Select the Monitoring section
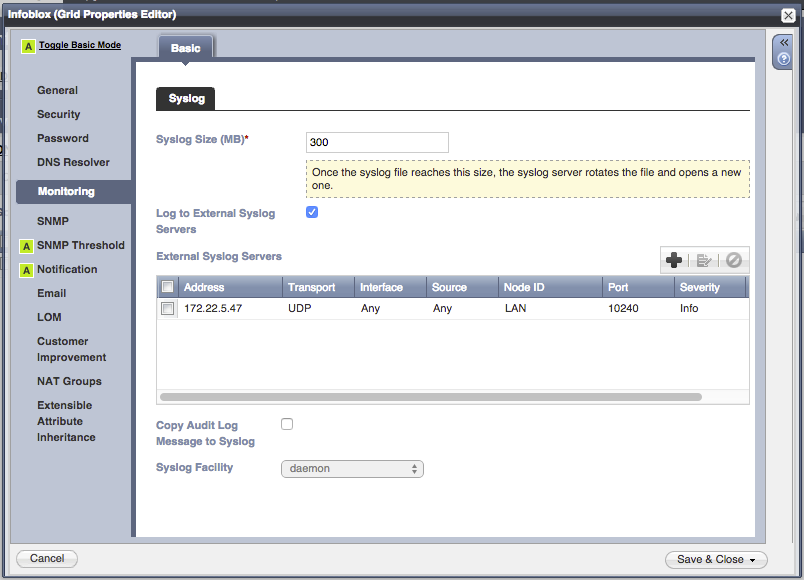This screenshot has height=580, width=804. [x=74, y=192]
